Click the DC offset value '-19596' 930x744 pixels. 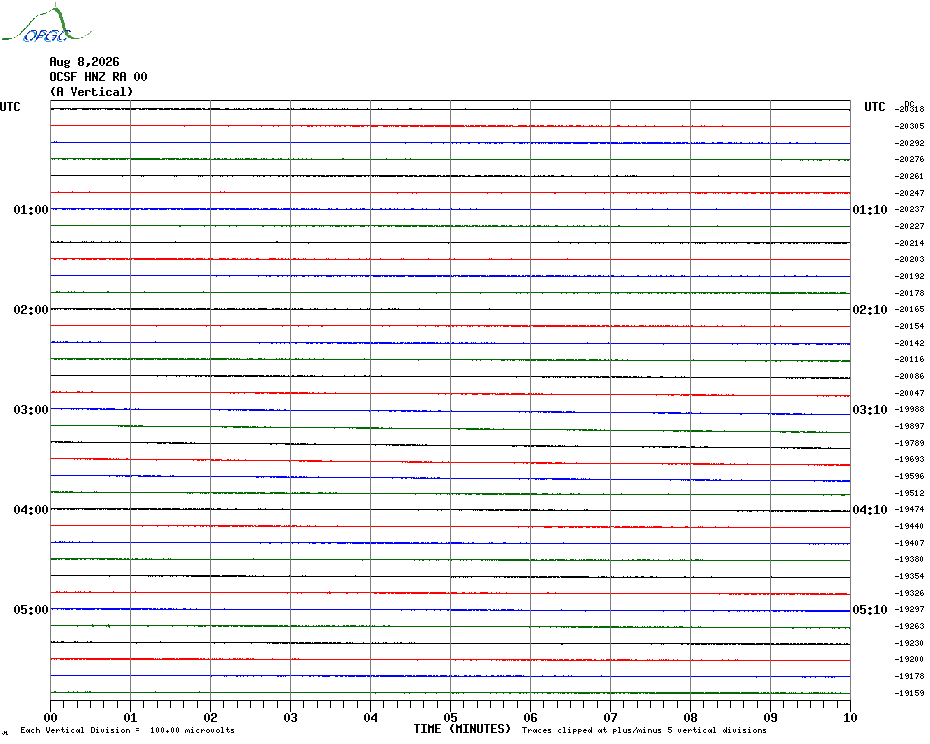click(909, 476)
